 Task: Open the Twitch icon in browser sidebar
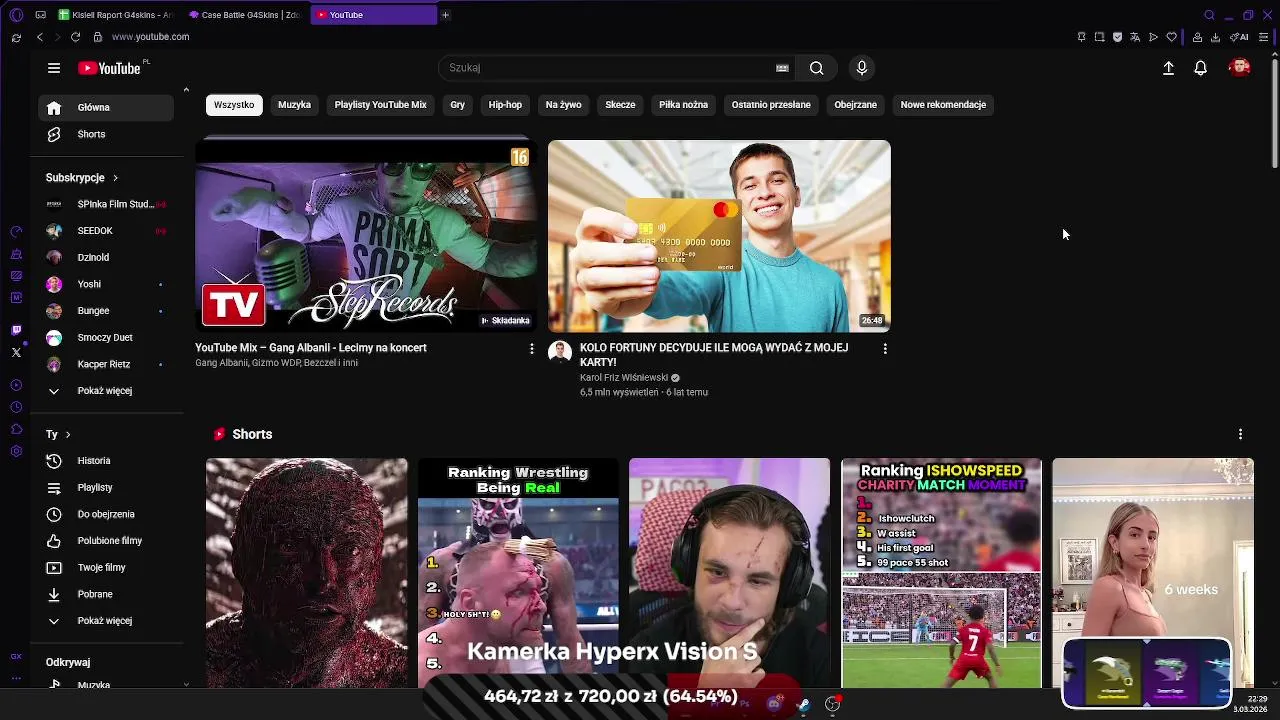(16, 330)
